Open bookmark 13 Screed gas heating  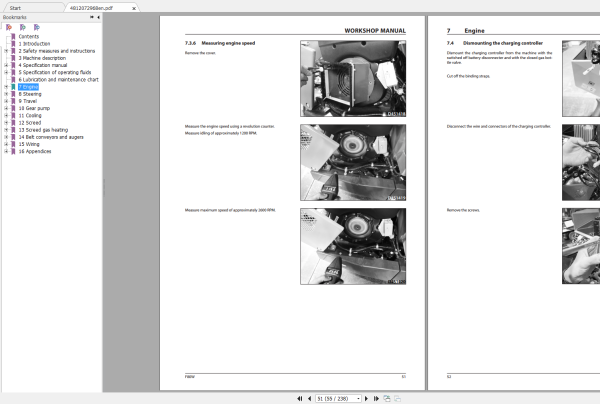(43, 130)
